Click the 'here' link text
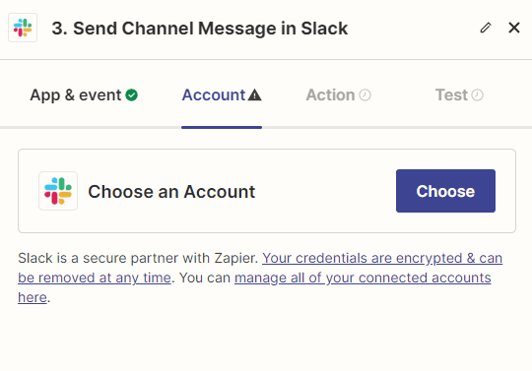The image size is (532, 371). click(32, 297)
